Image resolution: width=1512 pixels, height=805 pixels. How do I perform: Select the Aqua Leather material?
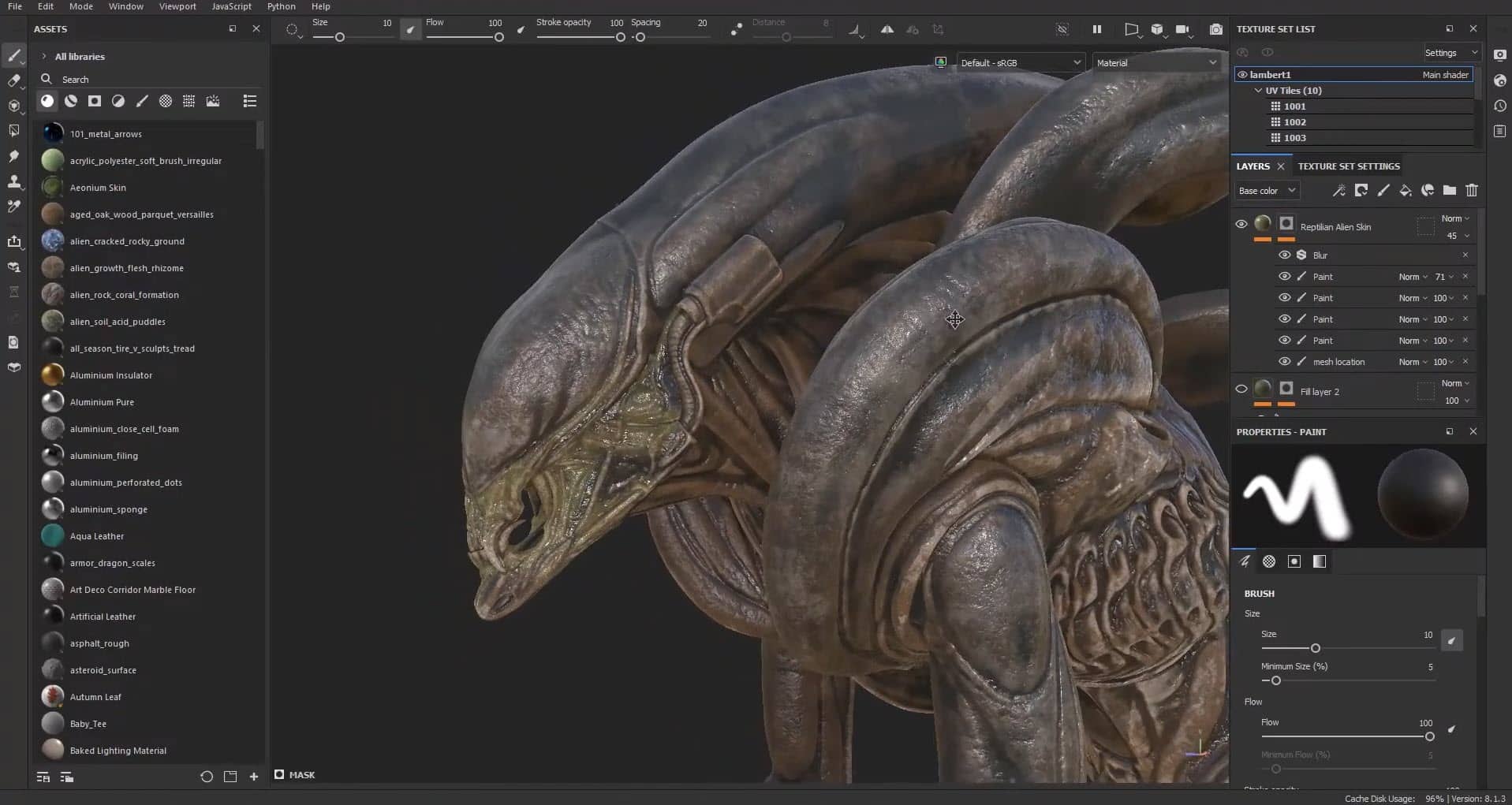click(x=96, y=536)
